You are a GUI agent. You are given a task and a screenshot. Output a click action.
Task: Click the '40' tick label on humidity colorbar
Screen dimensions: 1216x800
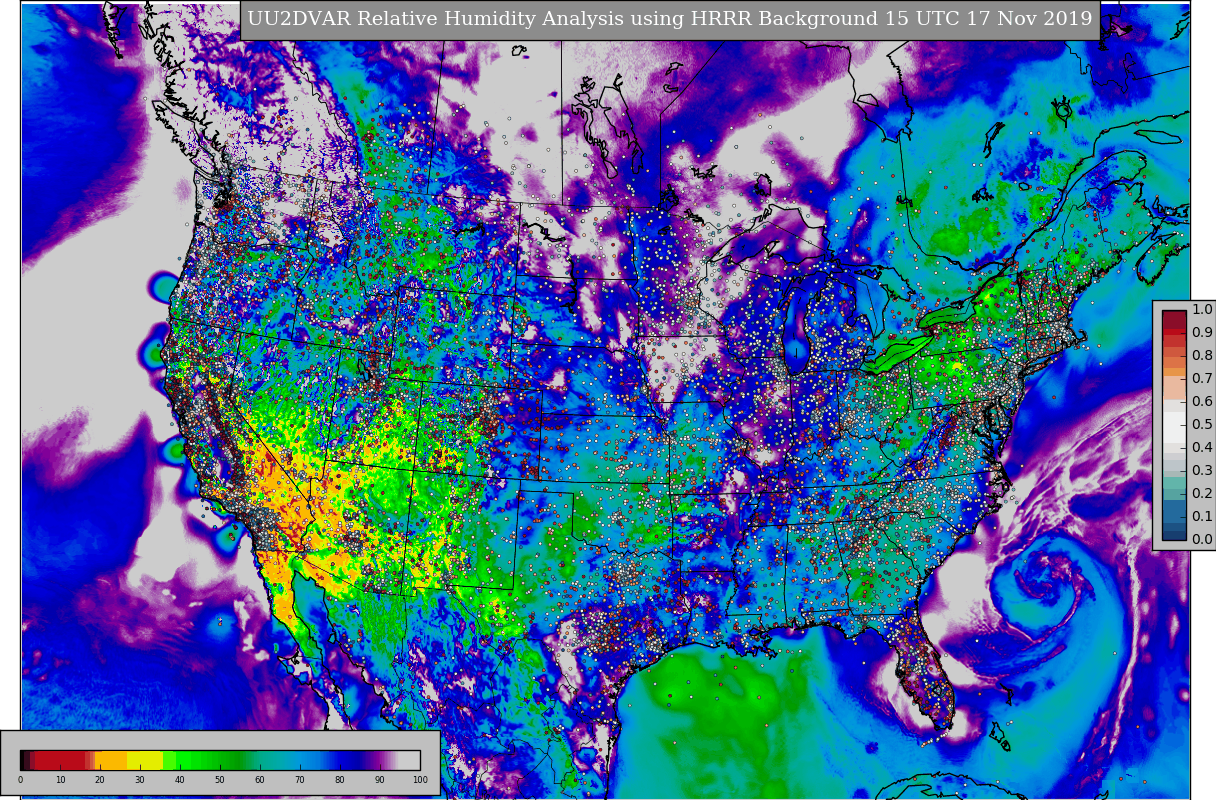180,780
